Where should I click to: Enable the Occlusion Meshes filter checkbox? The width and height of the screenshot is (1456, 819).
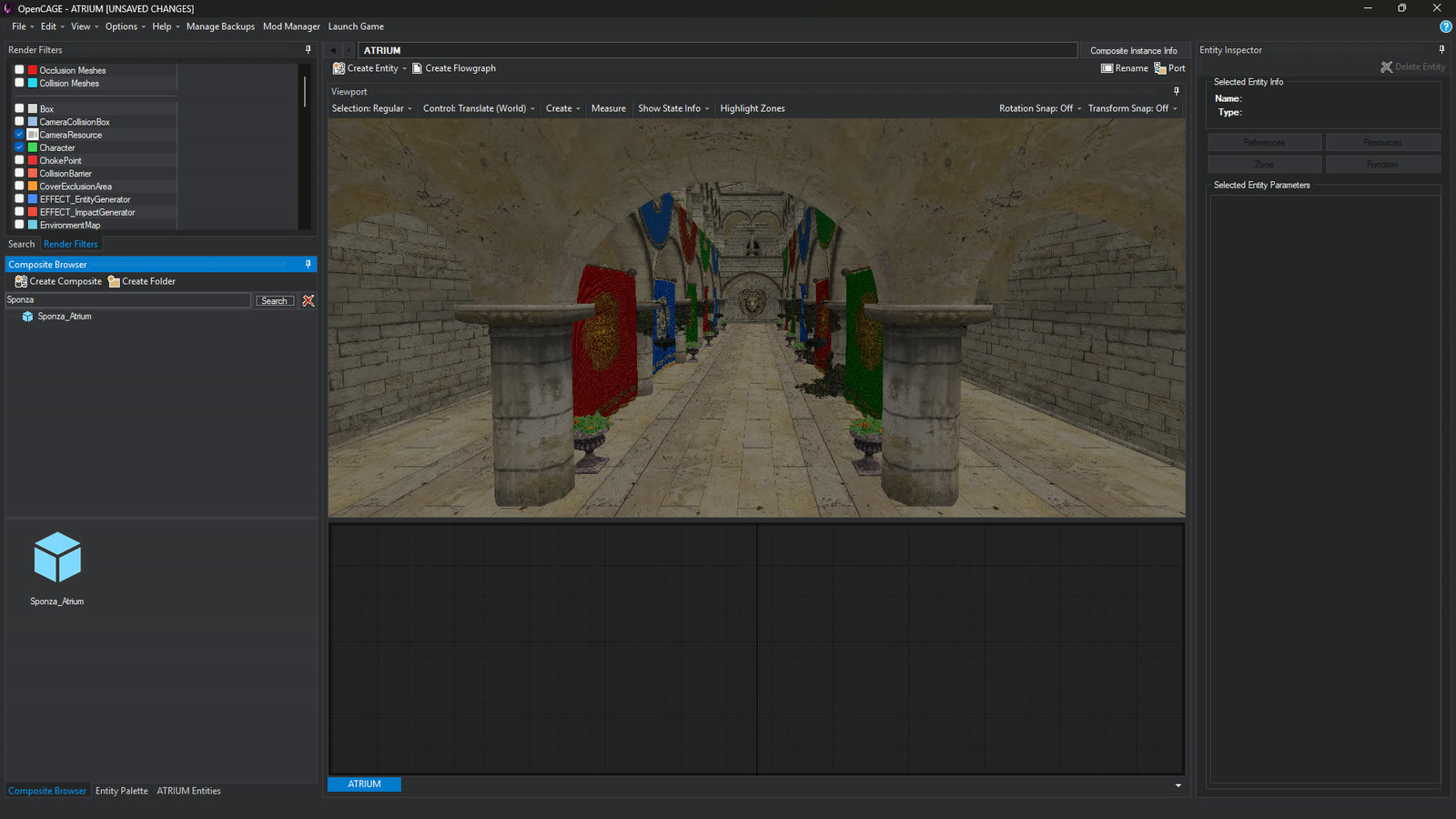pos(19,69)
